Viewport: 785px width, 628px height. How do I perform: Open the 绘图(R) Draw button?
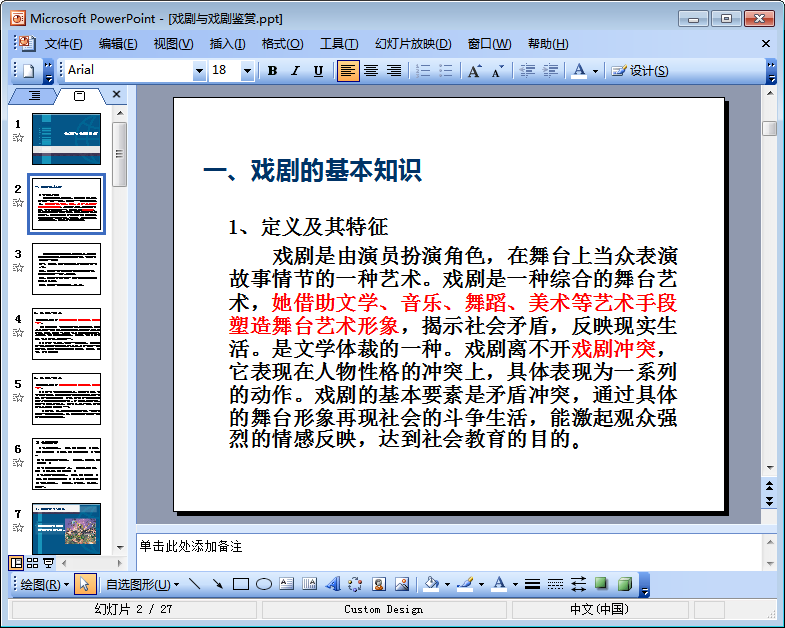[44, 584]
